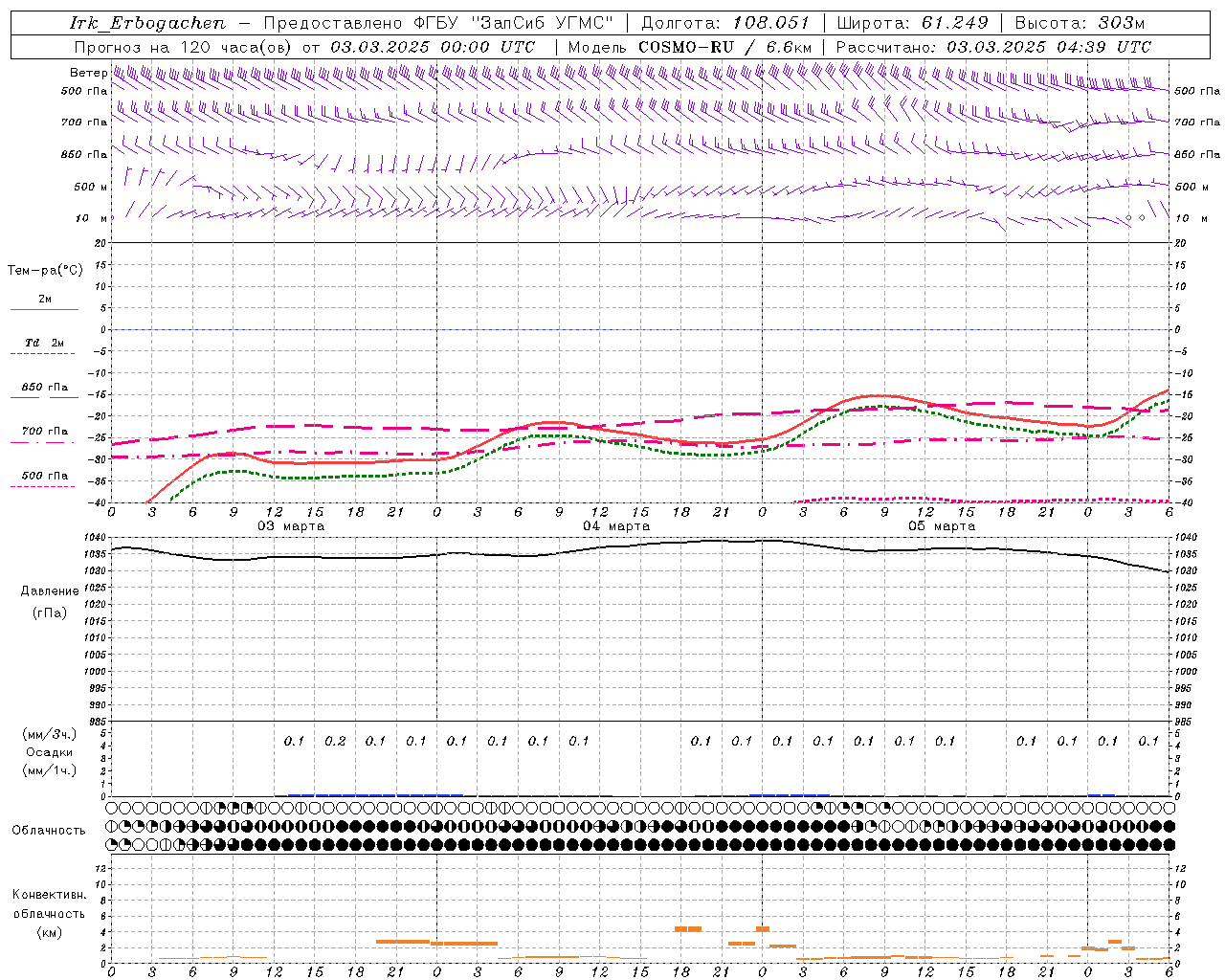Viewport: 1225px width, 980px height.
Task: Select the 'Td 2м' dew point legend entry
Action: (x=44, y=343)
